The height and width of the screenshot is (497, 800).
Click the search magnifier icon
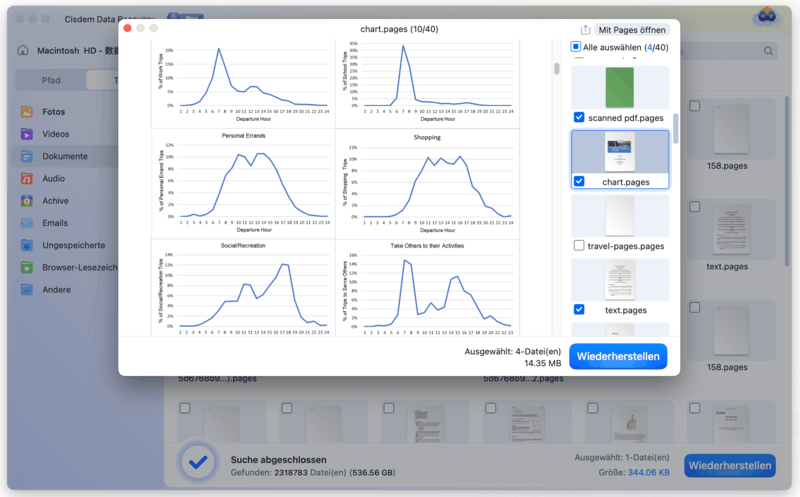coord(768,51)
